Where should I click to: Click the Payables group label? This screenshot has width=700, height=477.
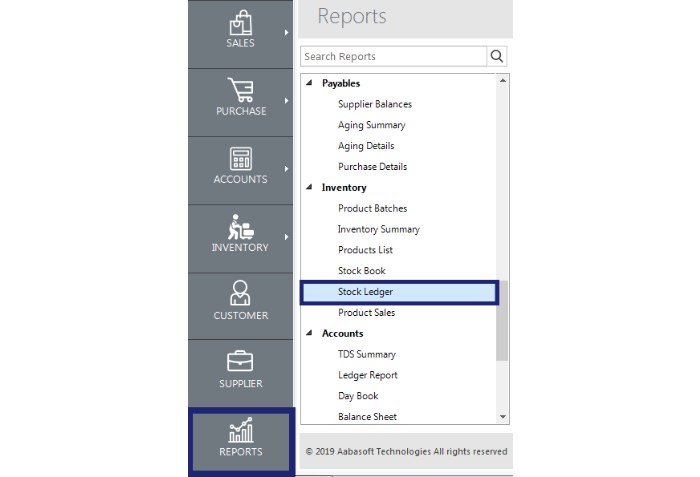(341, 84)
